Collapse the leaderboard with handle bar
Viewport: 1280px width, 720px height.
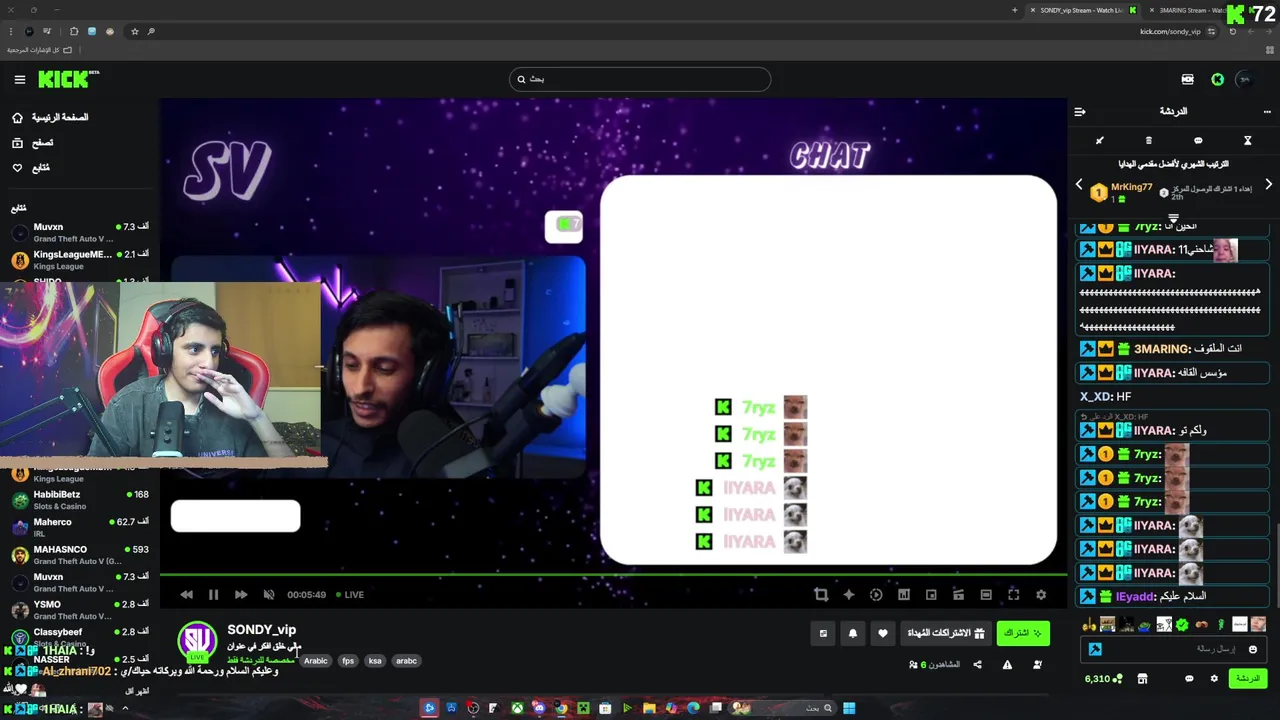[1174, 217]
